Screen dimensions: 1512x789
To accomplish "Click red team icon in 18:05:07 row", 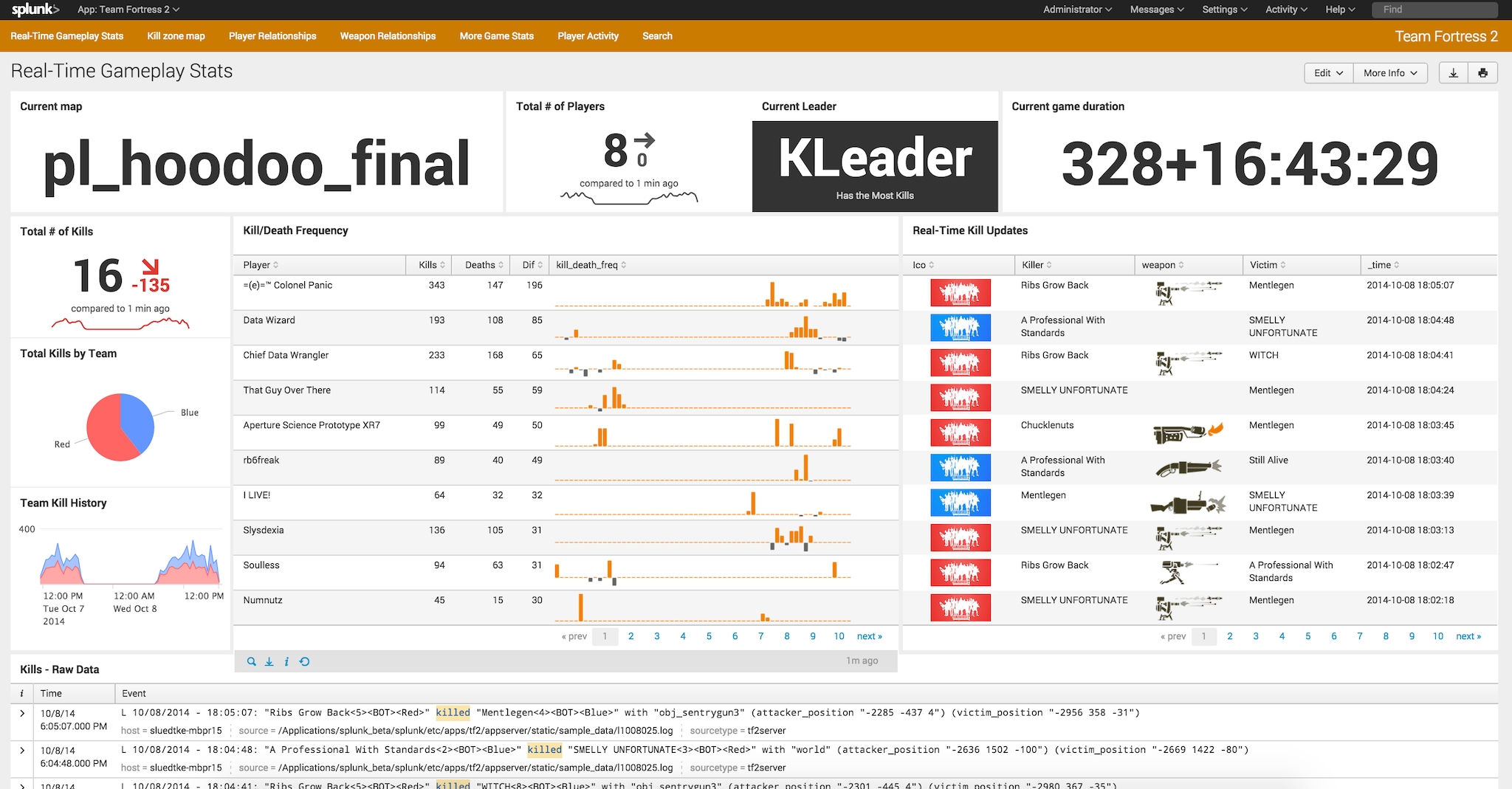I will click(960, 293).
